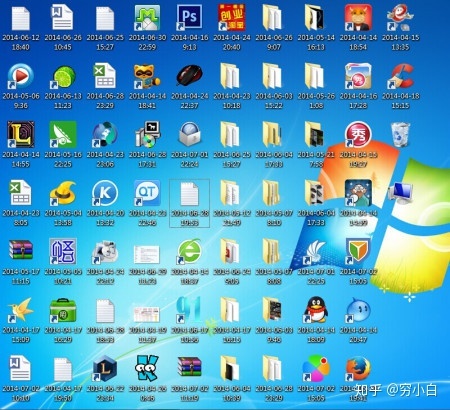The image size is (450, 410).
Task: Open the Recycle Bin
Action: 400,134
